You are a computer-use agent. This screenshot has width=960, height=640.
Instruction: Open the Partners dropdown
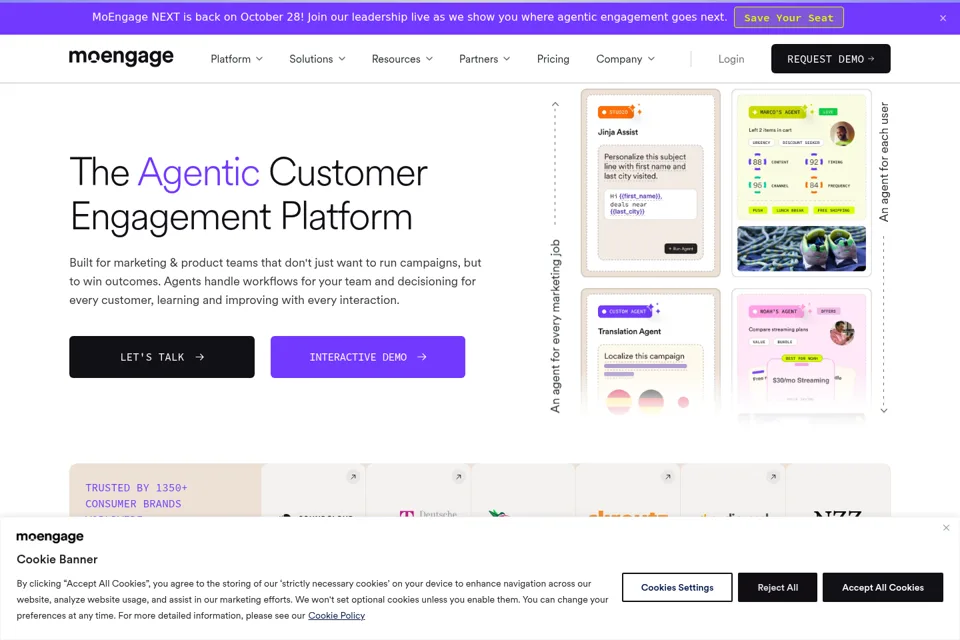484,59
